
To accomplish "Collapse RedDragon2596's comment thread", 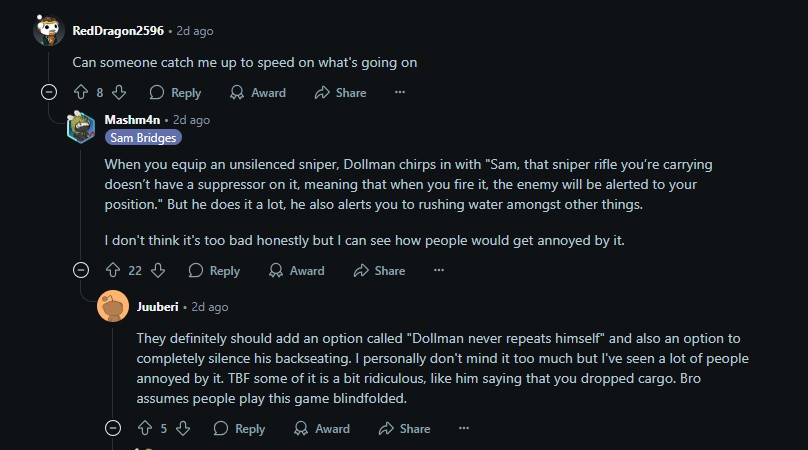I will pos(49,92).
